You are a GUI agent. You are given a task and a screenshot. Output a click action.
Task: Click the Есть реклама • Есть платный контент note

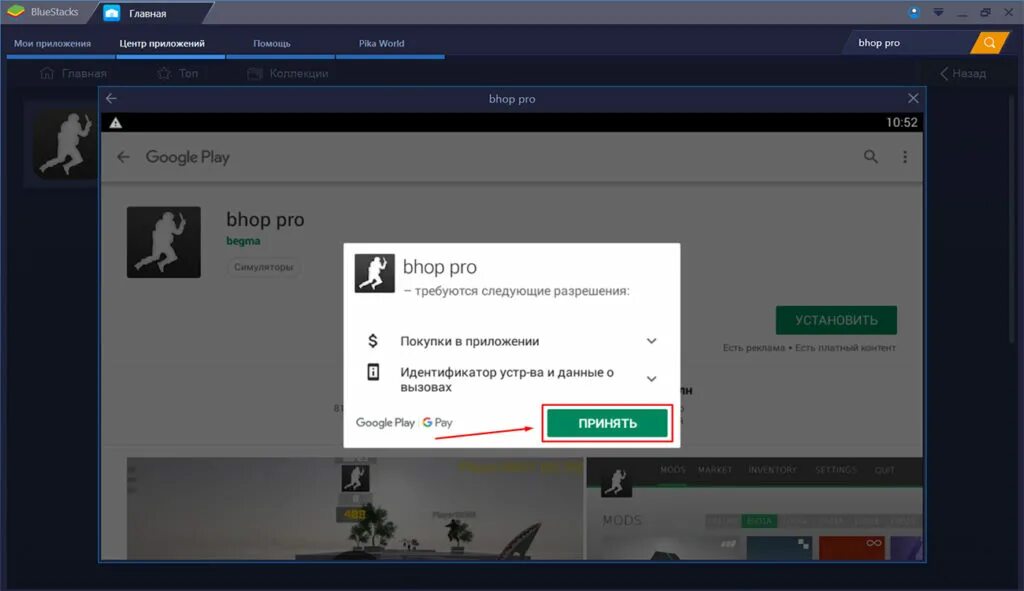[809, 347]
